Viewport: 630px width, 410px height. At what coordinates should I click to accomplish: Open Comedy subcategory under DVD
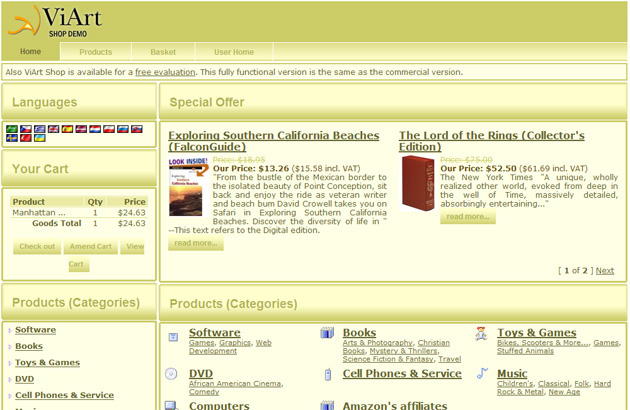click(204, 392)
